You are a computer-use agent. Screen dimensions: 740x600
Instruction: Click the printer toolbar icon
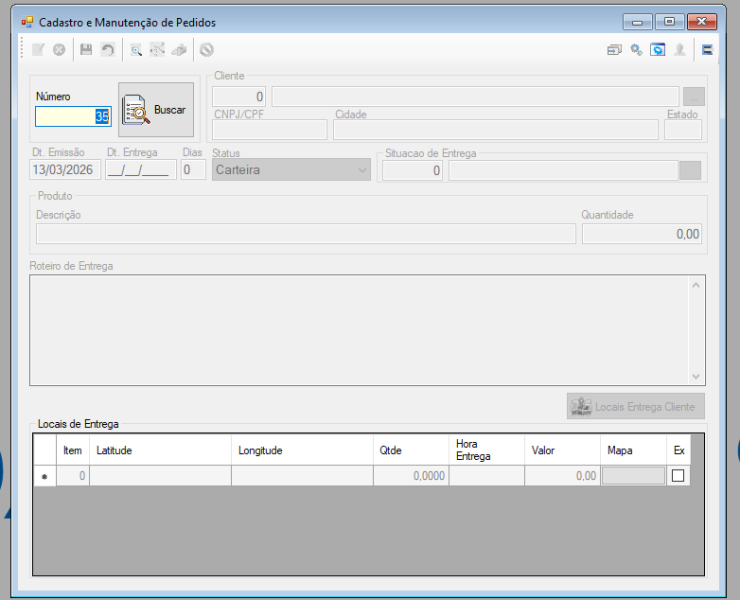coord(179,50)
